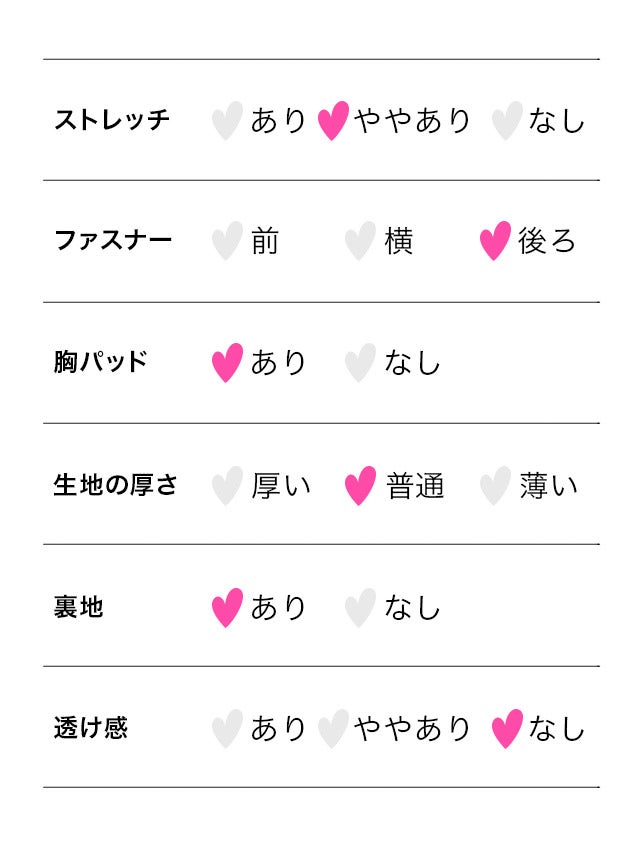Click the pink heart beside 胸パッド あり
The width and height of the screenshot is (640, 854).
[x=227, y=363]
